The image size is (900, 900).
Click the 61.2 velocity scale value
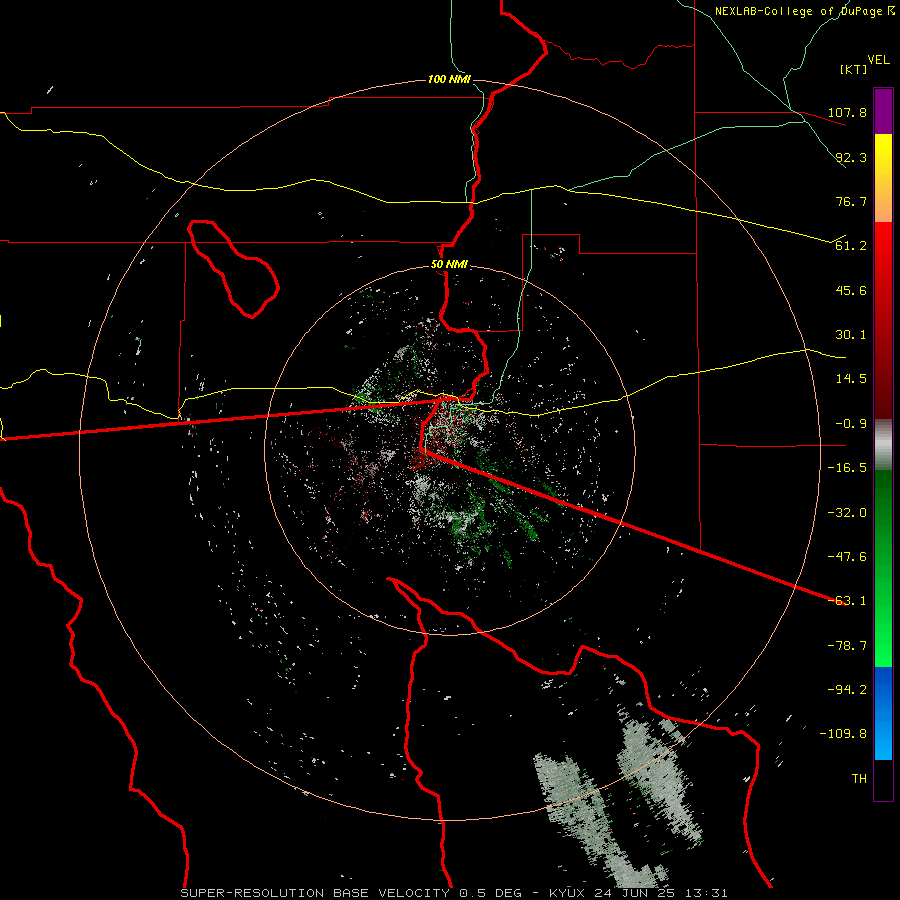coord(851,246)
